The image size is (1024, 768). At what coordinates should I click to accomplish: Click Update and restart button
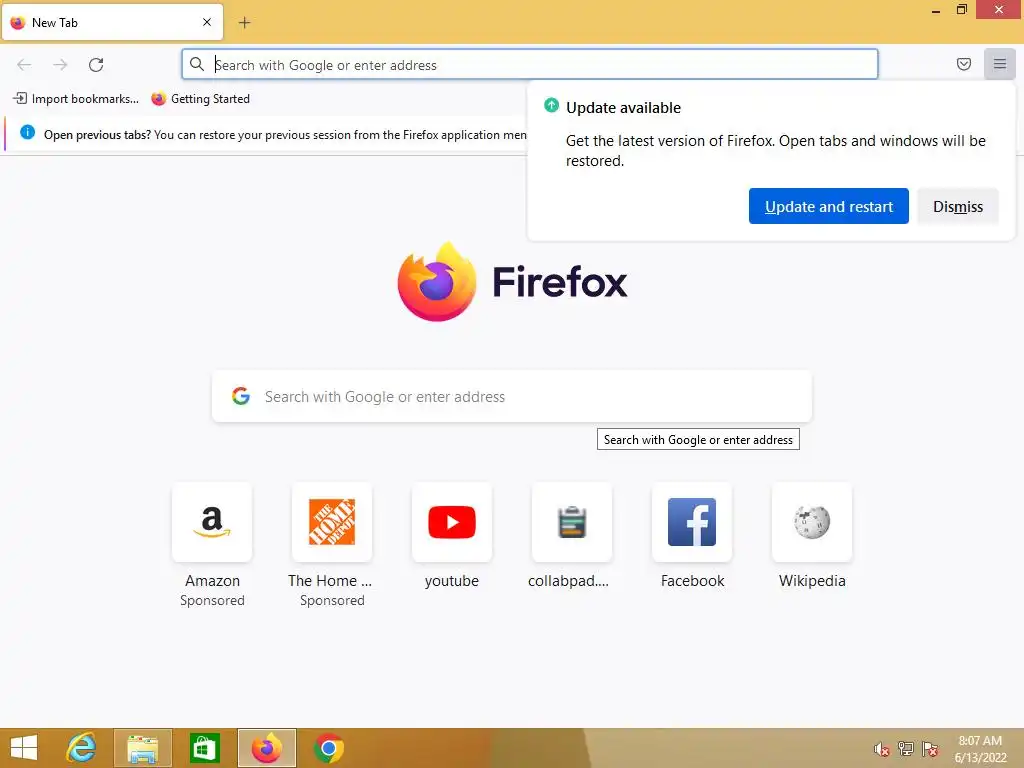tap(828, 206)
